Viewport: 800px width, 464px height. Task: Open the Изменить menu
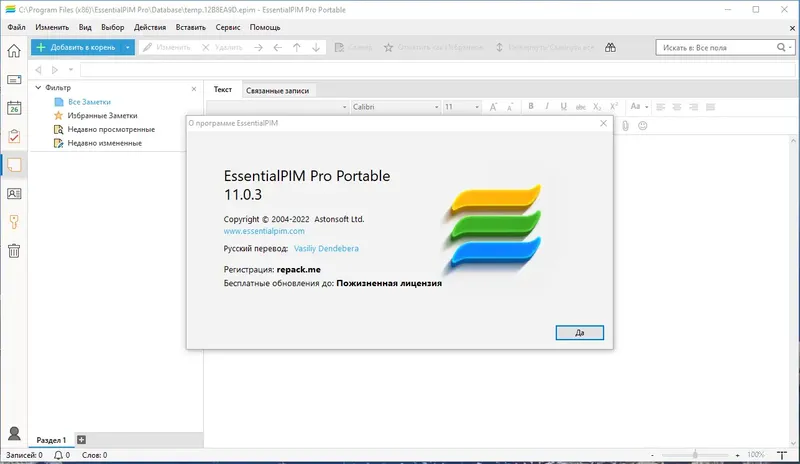(52, 28)
